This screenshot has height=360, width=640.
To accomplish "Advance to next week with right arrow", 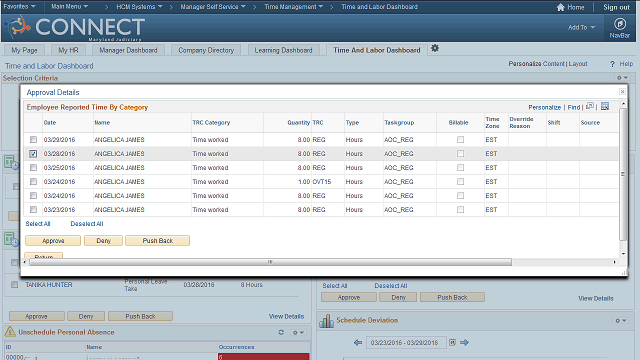I will [x=464, y=342].
